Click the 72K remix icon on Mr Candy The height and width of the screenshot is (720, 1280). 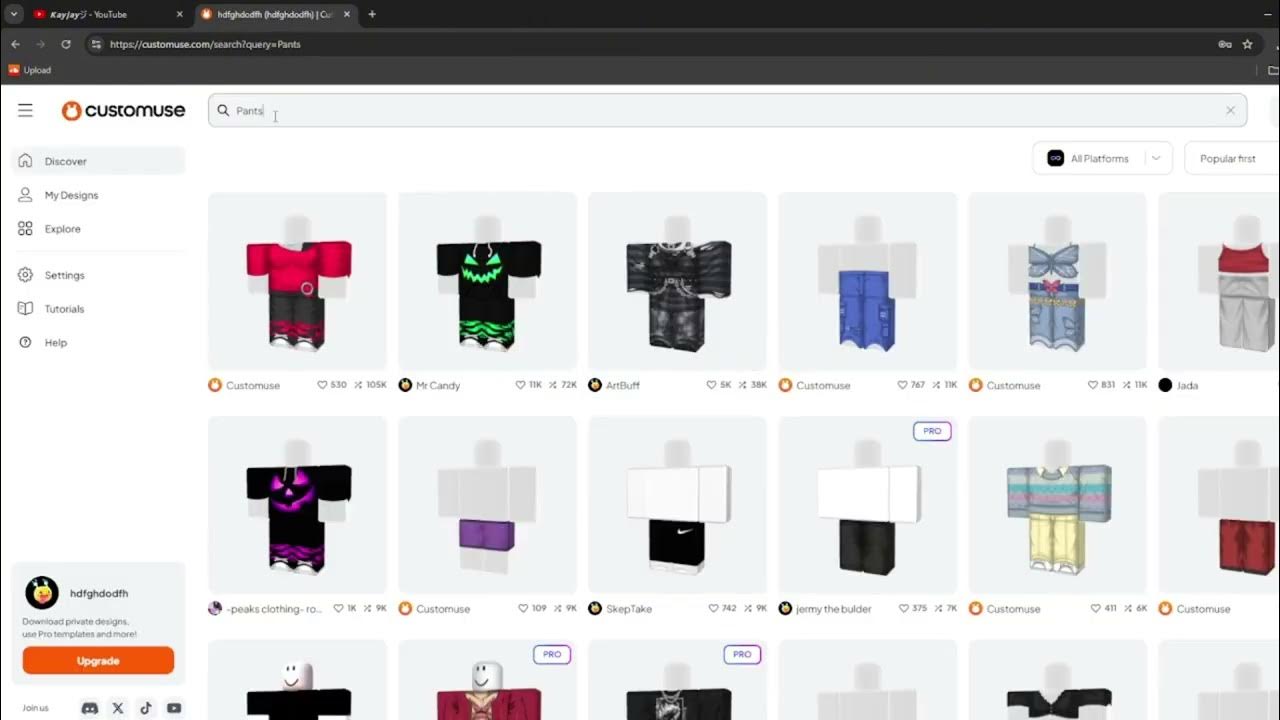coord(554,385)
